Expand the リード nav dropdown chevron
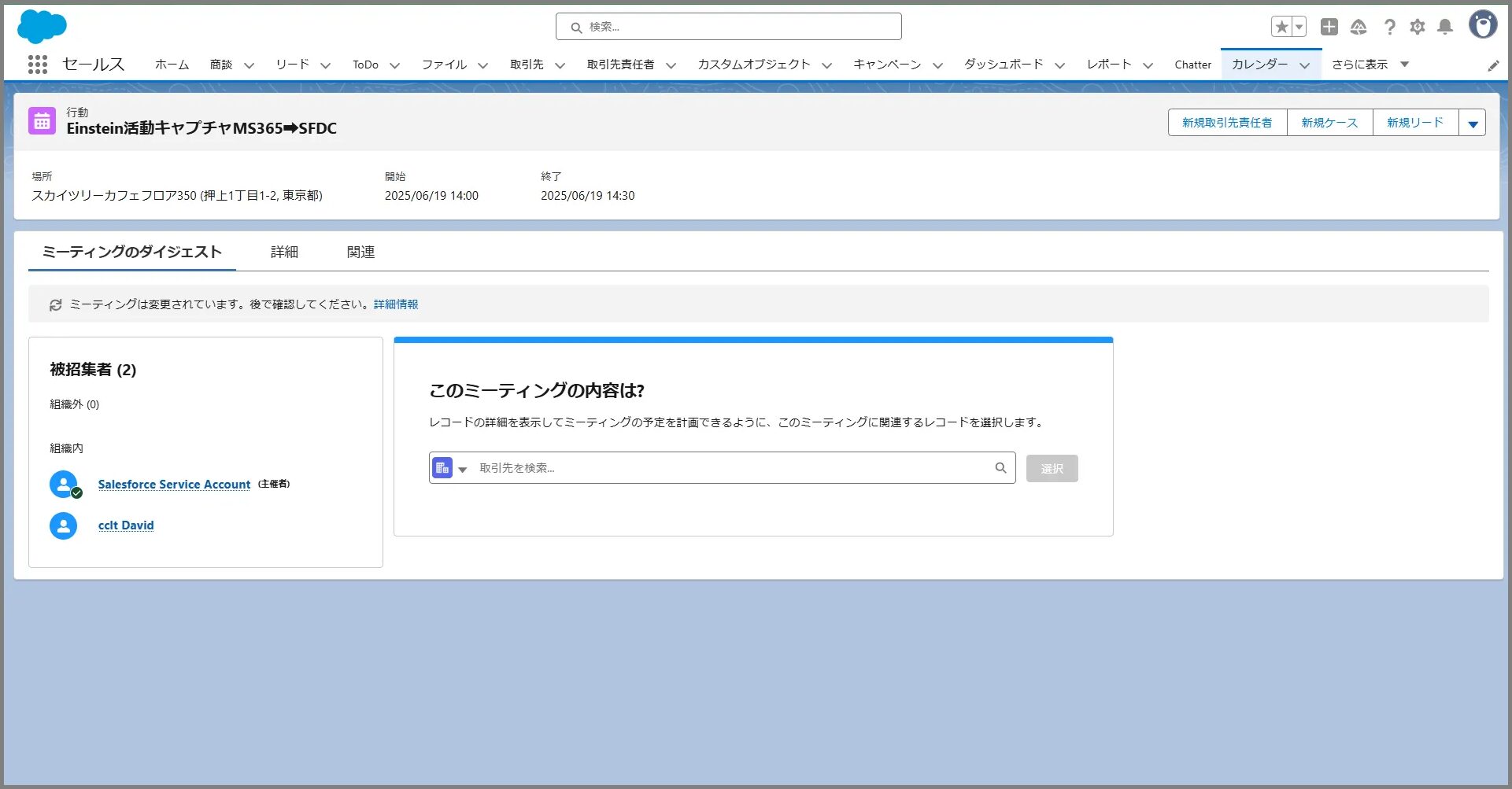This screenshot has width=1512, height=789. 325,65
